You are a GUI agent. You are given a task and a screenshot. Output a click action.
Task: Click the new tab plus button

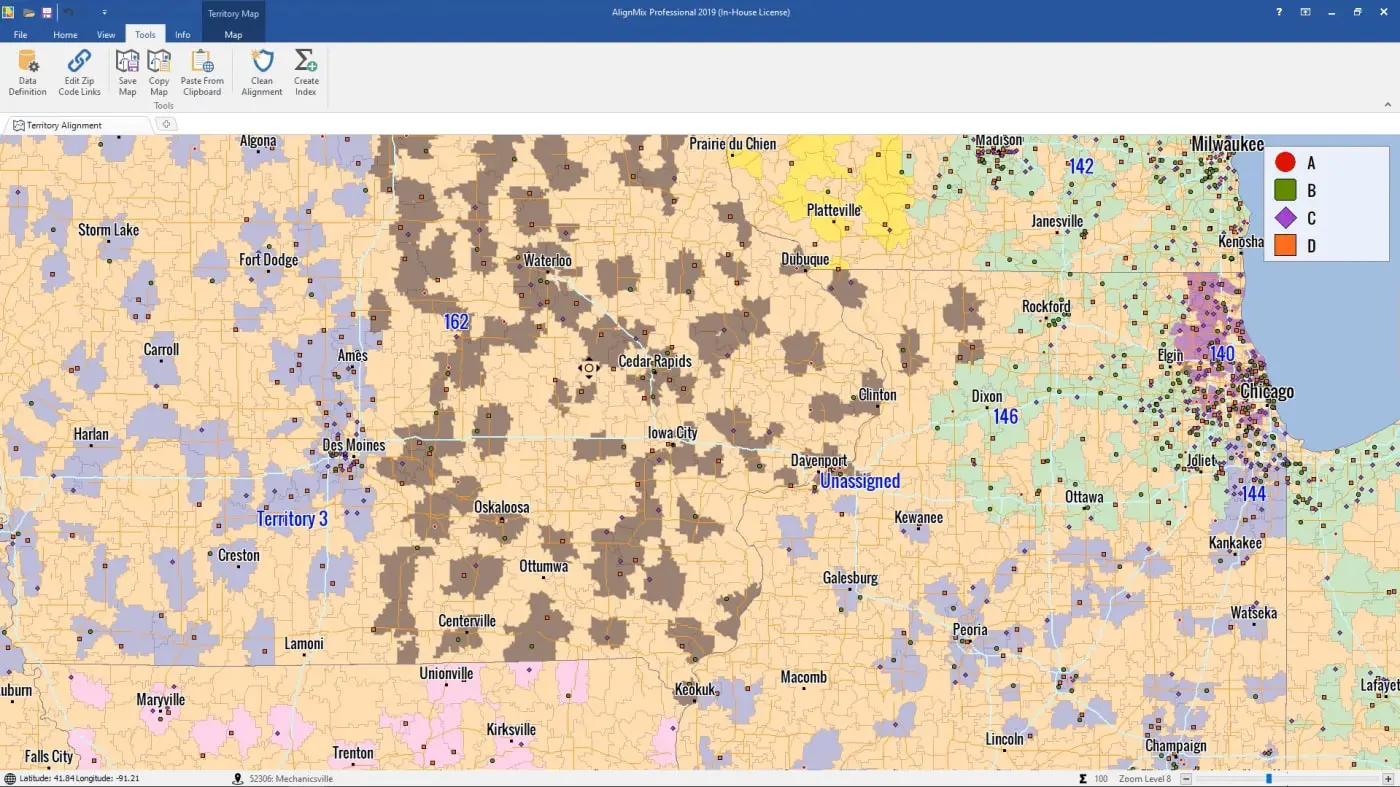(166, 125)
